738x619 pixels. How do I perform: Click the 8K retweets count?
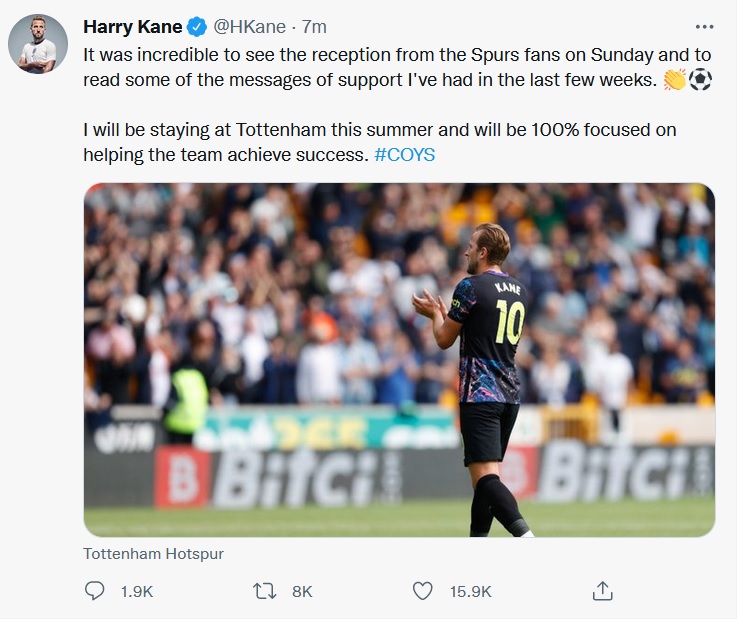tap(301, 592)
